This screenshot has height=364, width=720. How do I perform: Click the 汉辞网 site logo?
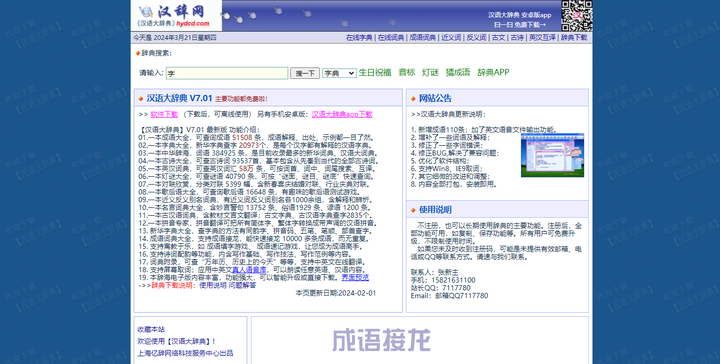click(x=175, y=15)
